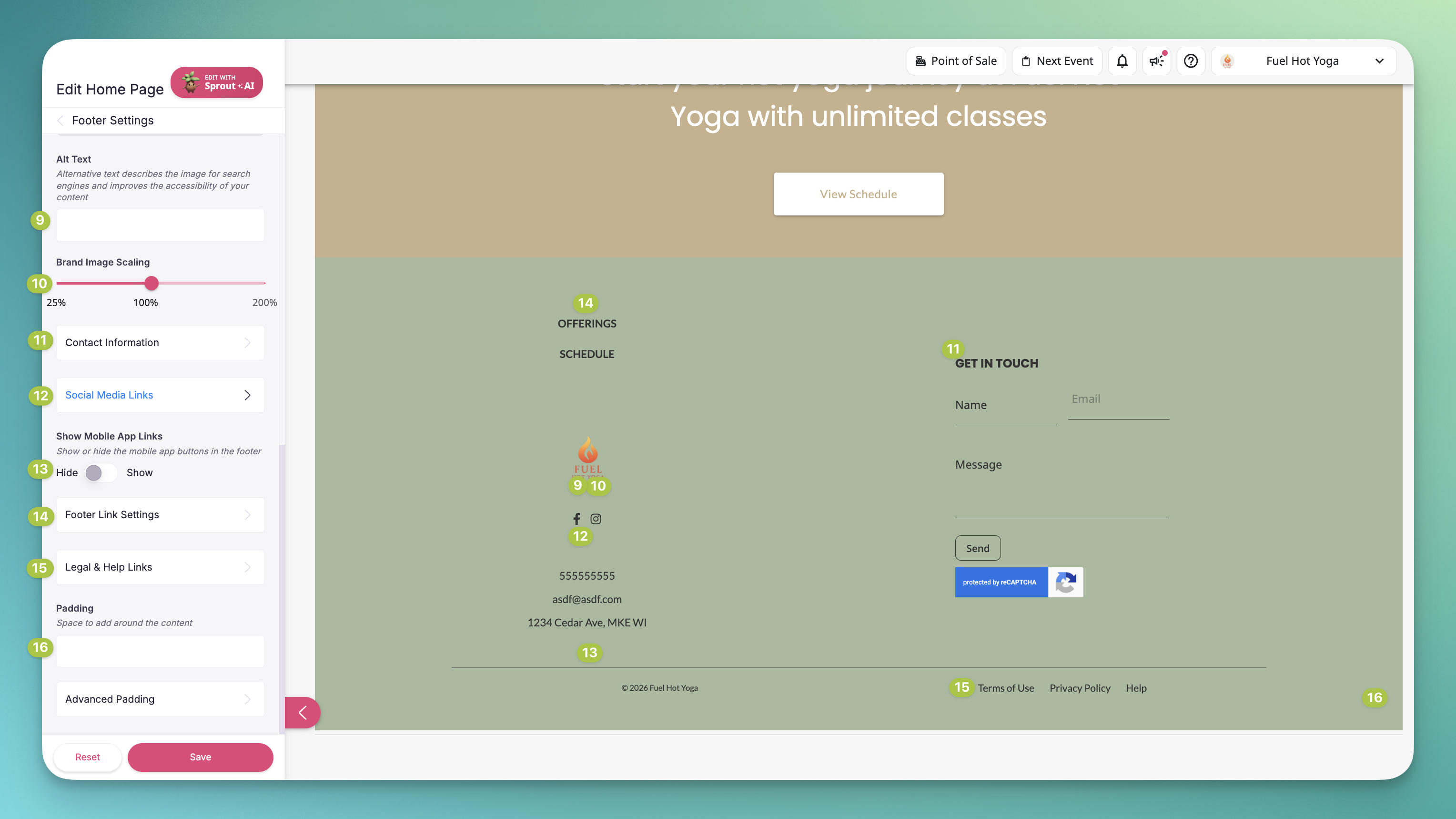
Task: Click the 200% slider label
Action: pyautogui.click(x=264, y=303)
